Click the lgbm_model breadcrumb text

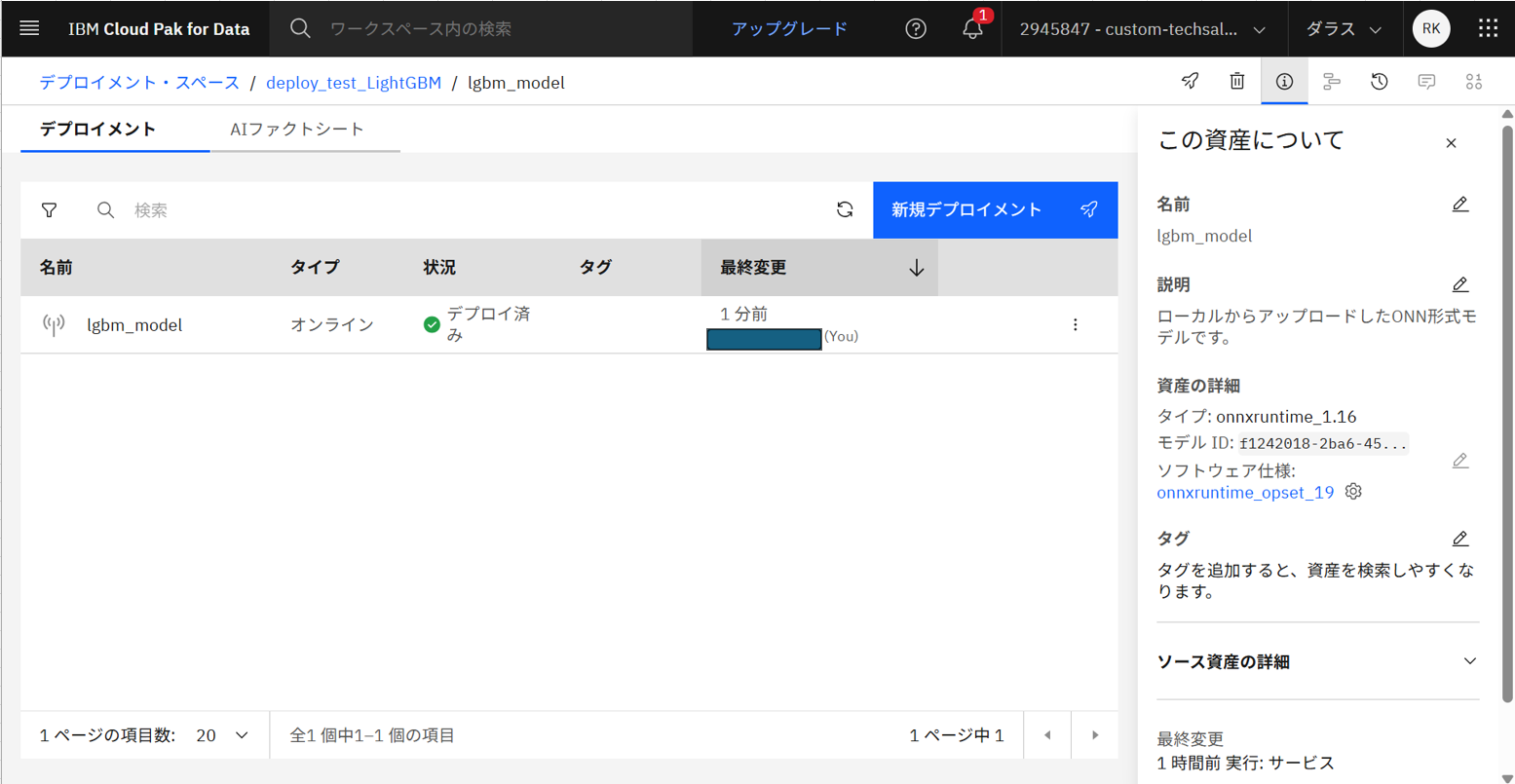click(516, 83)
